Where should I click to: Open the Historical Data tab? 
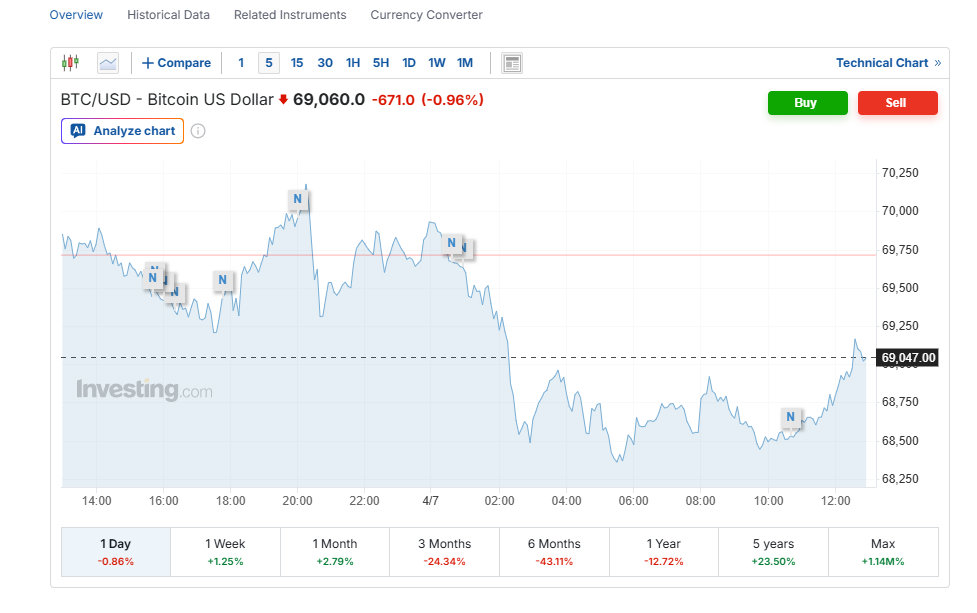click(x=169, y=15)
